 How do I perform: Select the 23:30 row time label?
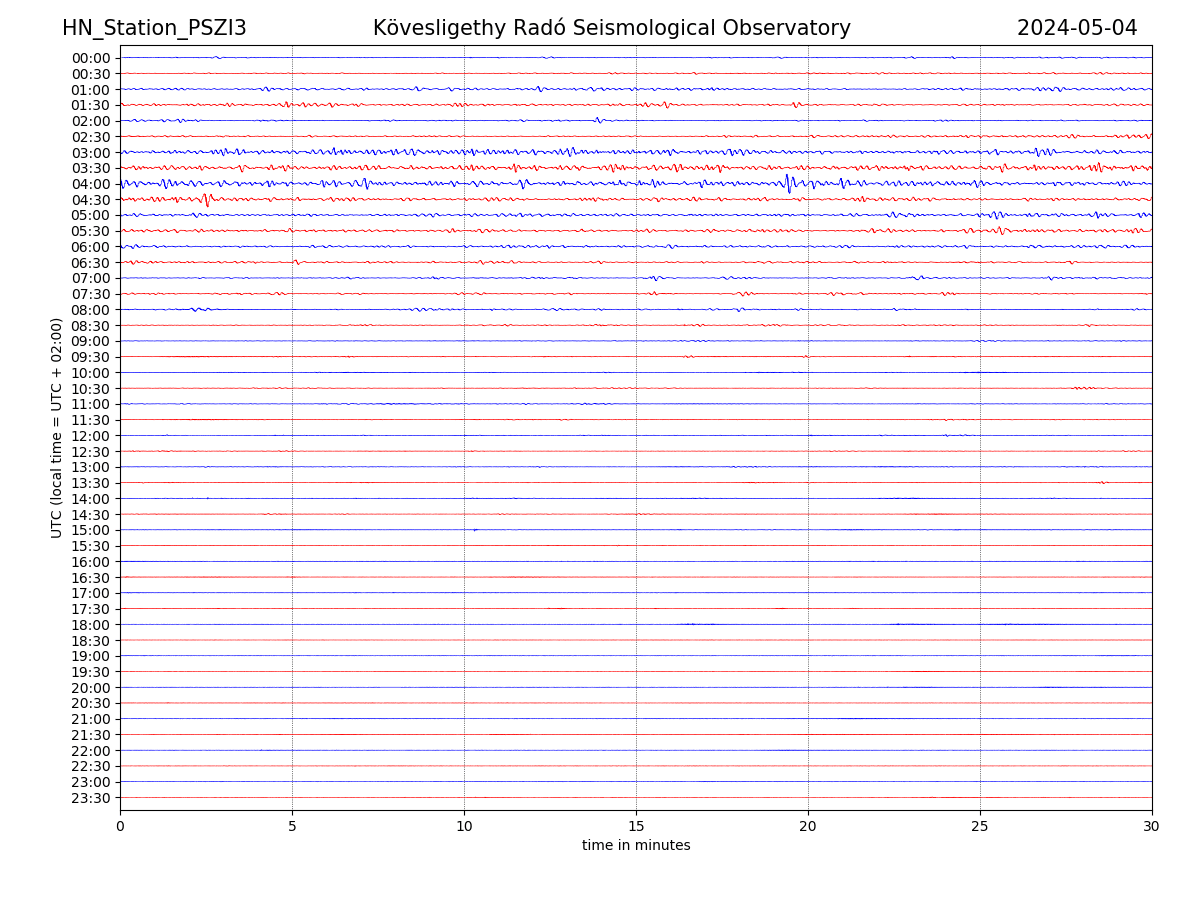pos(91,798)
